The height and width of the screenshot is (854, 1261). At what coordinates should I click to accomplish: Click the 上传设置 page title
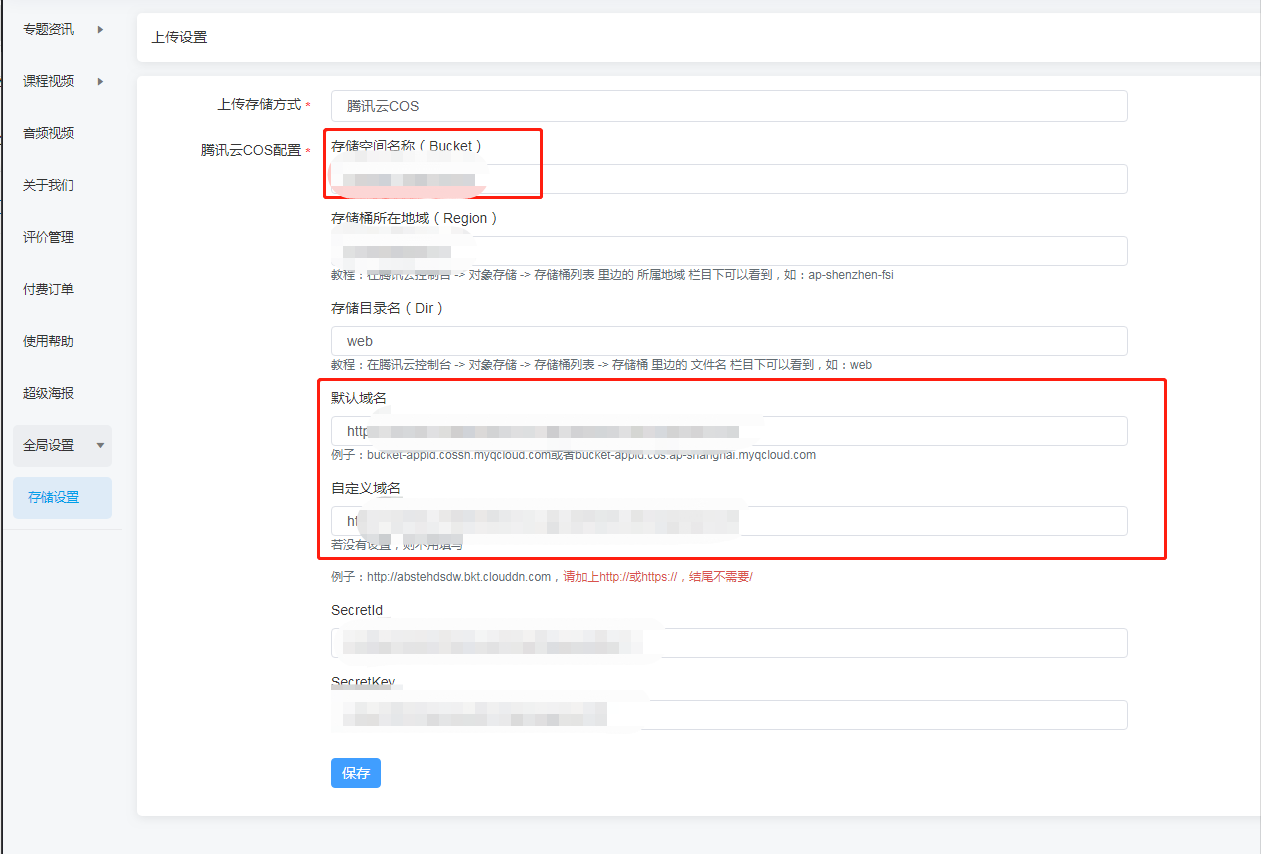pos(179,37)
